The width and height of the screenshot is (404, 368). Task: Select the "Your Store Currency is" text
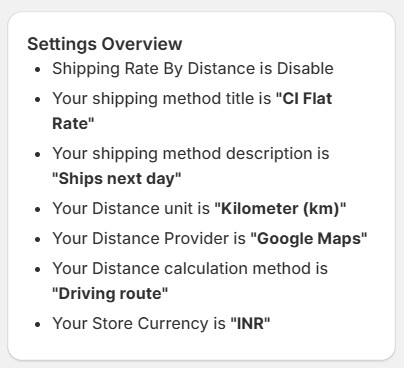point(139,323)
